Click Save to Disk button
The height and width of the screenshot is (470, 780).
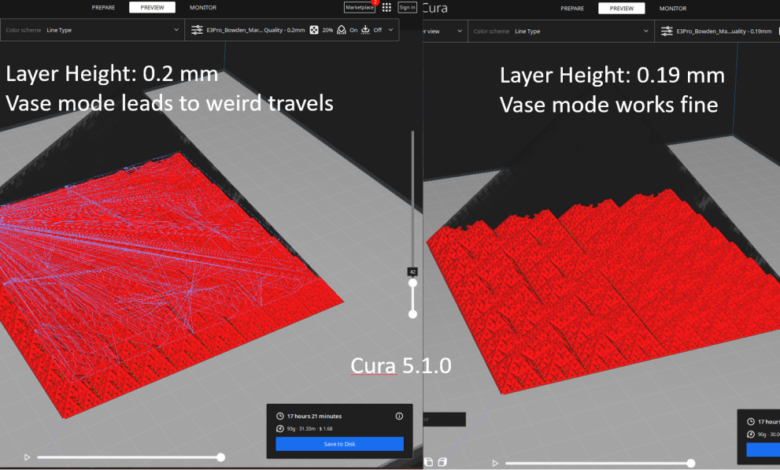tap(340, 444)
